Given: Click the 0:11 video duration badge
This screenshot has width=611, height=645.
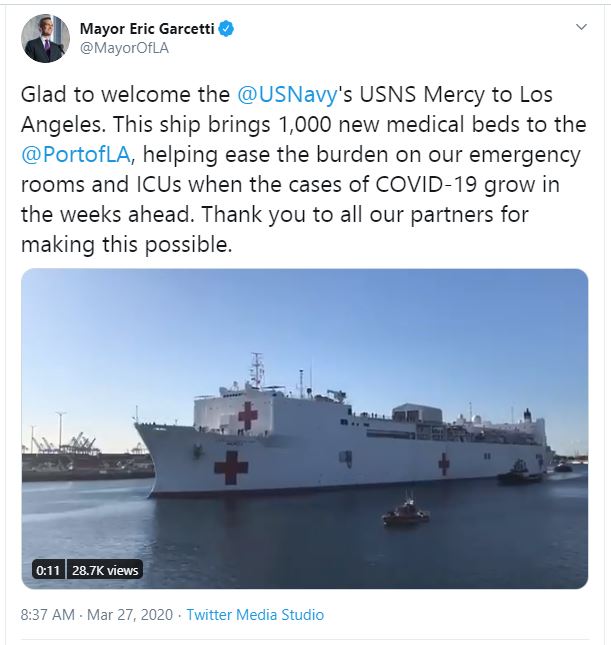Looking at the screenshot, I should 48,570.
